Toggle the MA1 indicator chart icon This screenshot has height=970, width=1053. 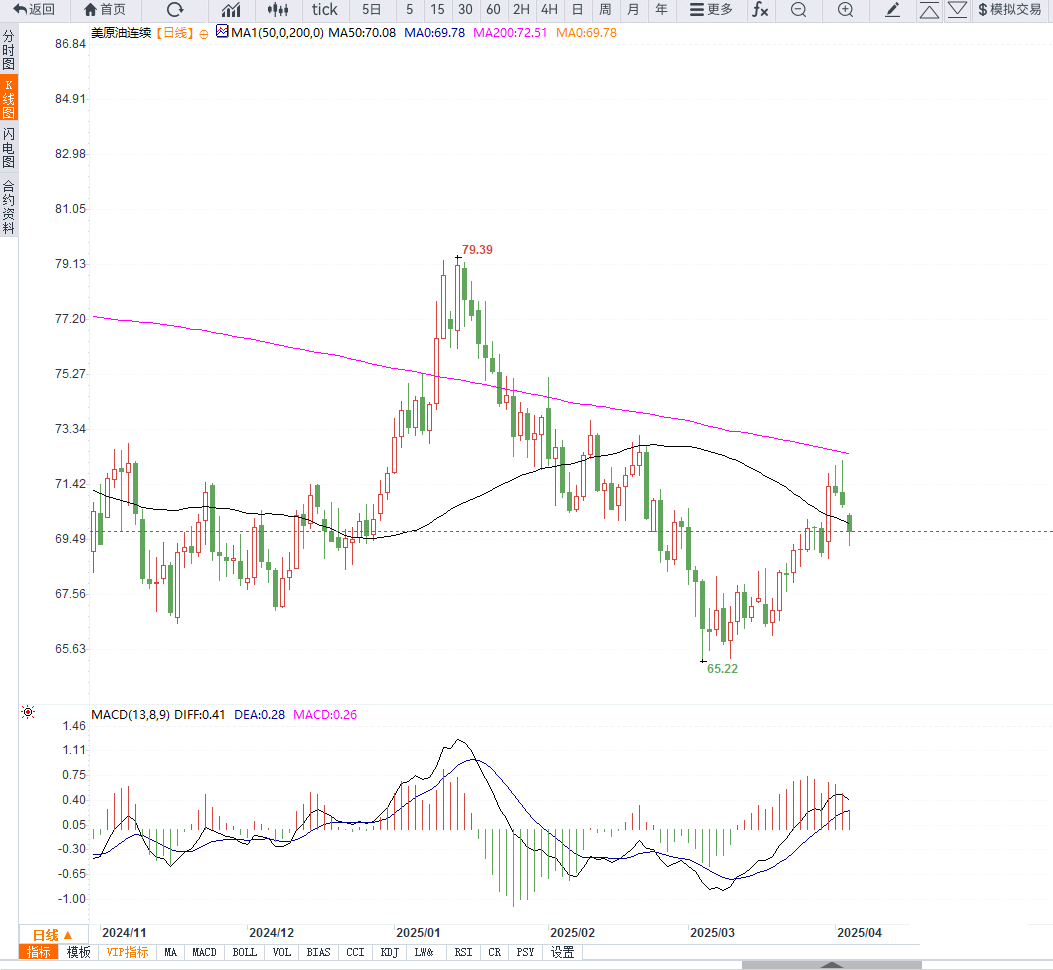click(x=222, y=32)
